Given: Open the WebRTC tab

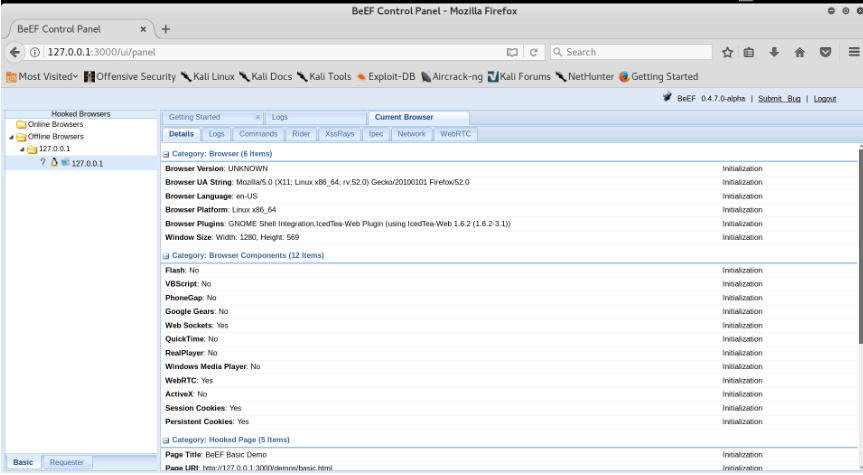Looking at the screenshot, I should (456, 134).
